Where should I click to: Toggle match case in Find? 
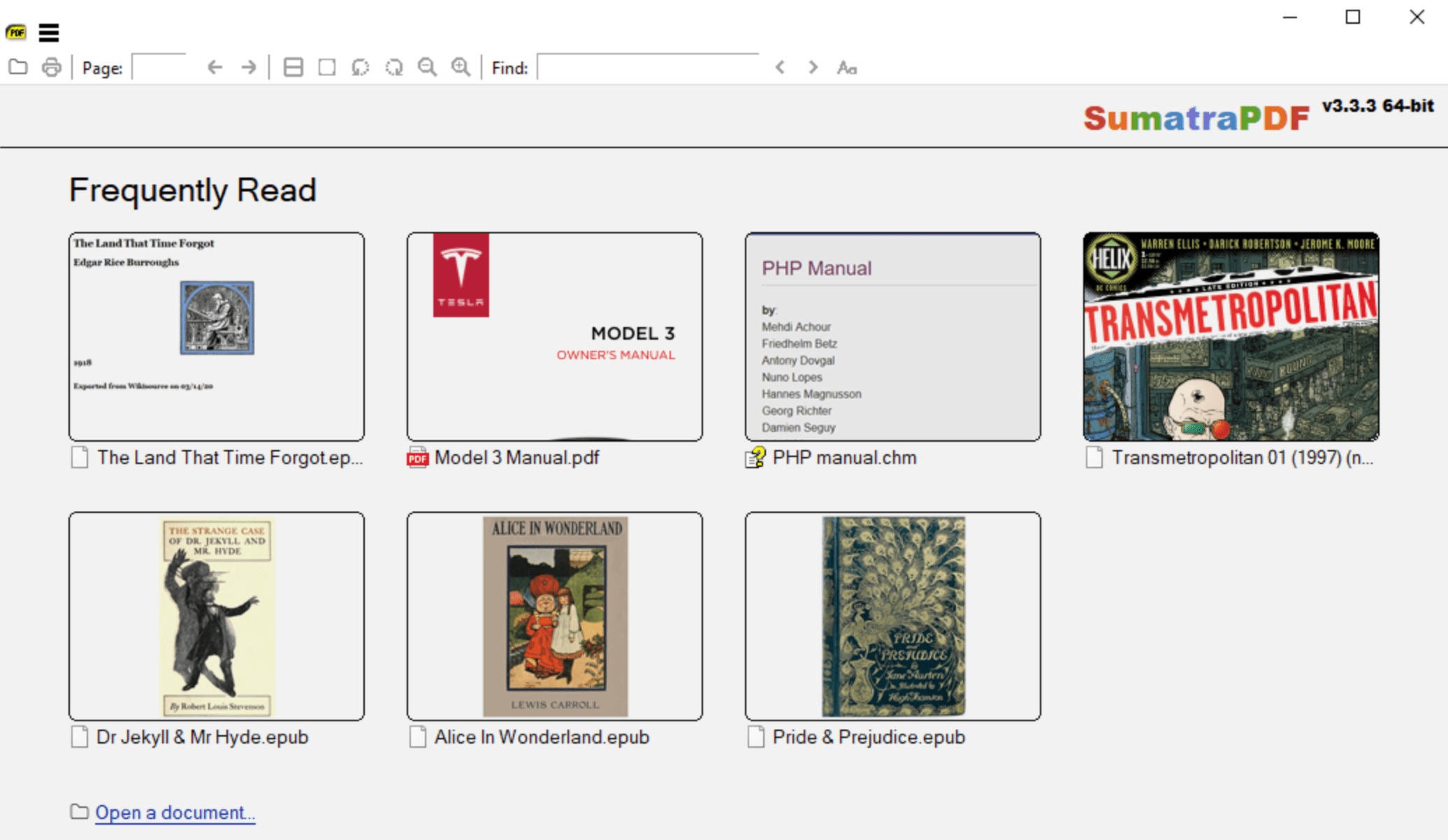coord(846,67)
